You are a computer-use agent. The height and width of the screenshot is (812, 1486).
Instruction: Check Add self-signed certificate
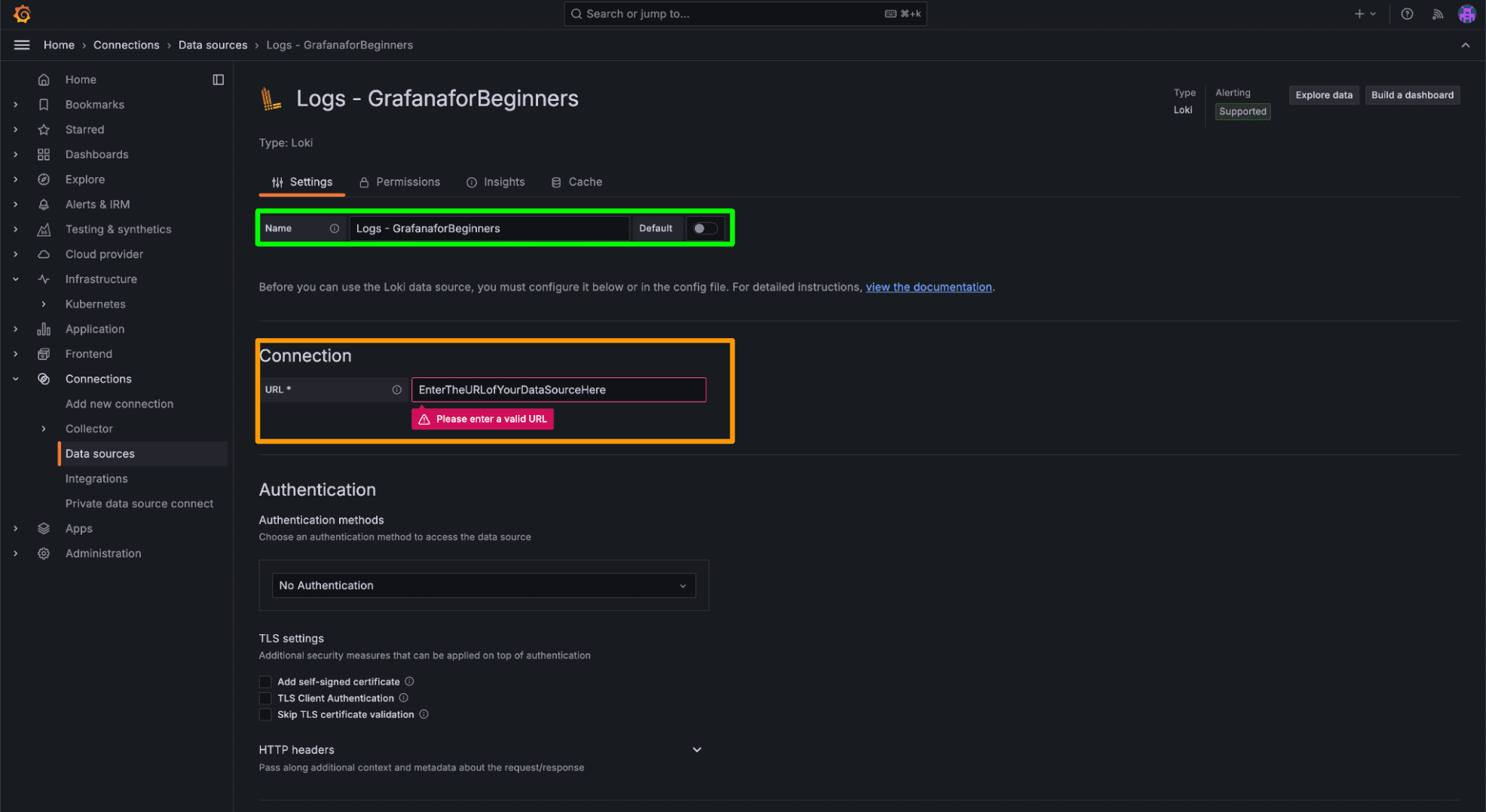coord(265,682)
